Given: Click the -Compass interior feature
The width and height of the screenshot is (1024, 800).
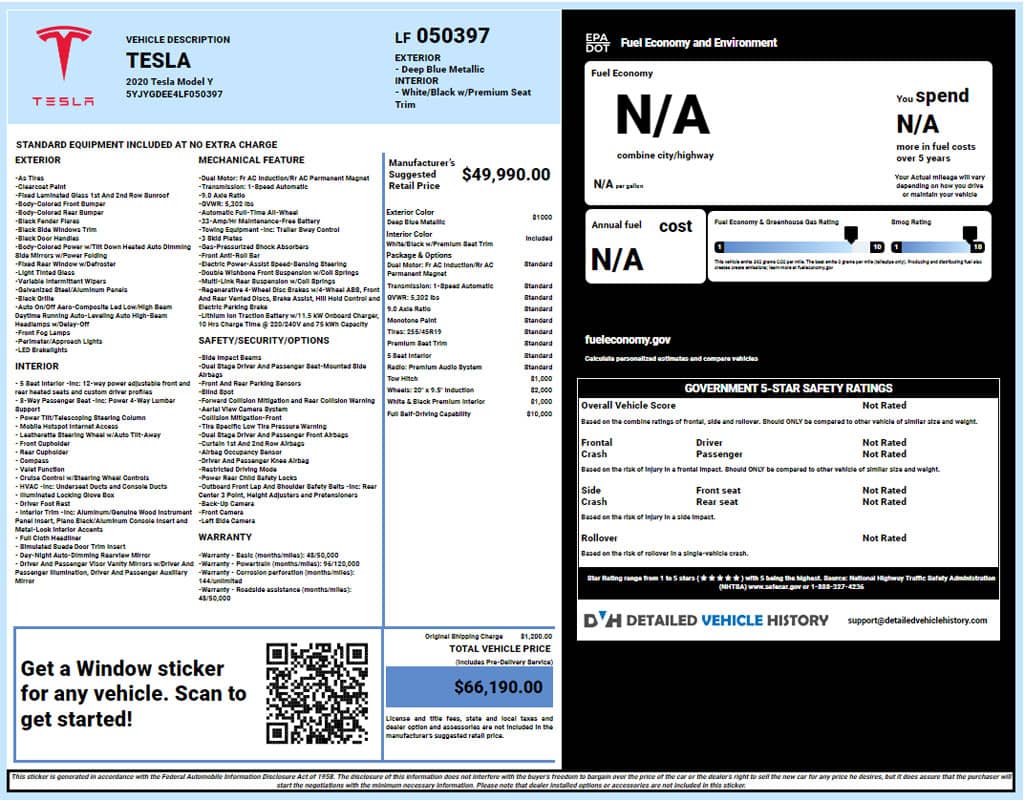Looking at the screenshot, I should click(x=32, y=460).
